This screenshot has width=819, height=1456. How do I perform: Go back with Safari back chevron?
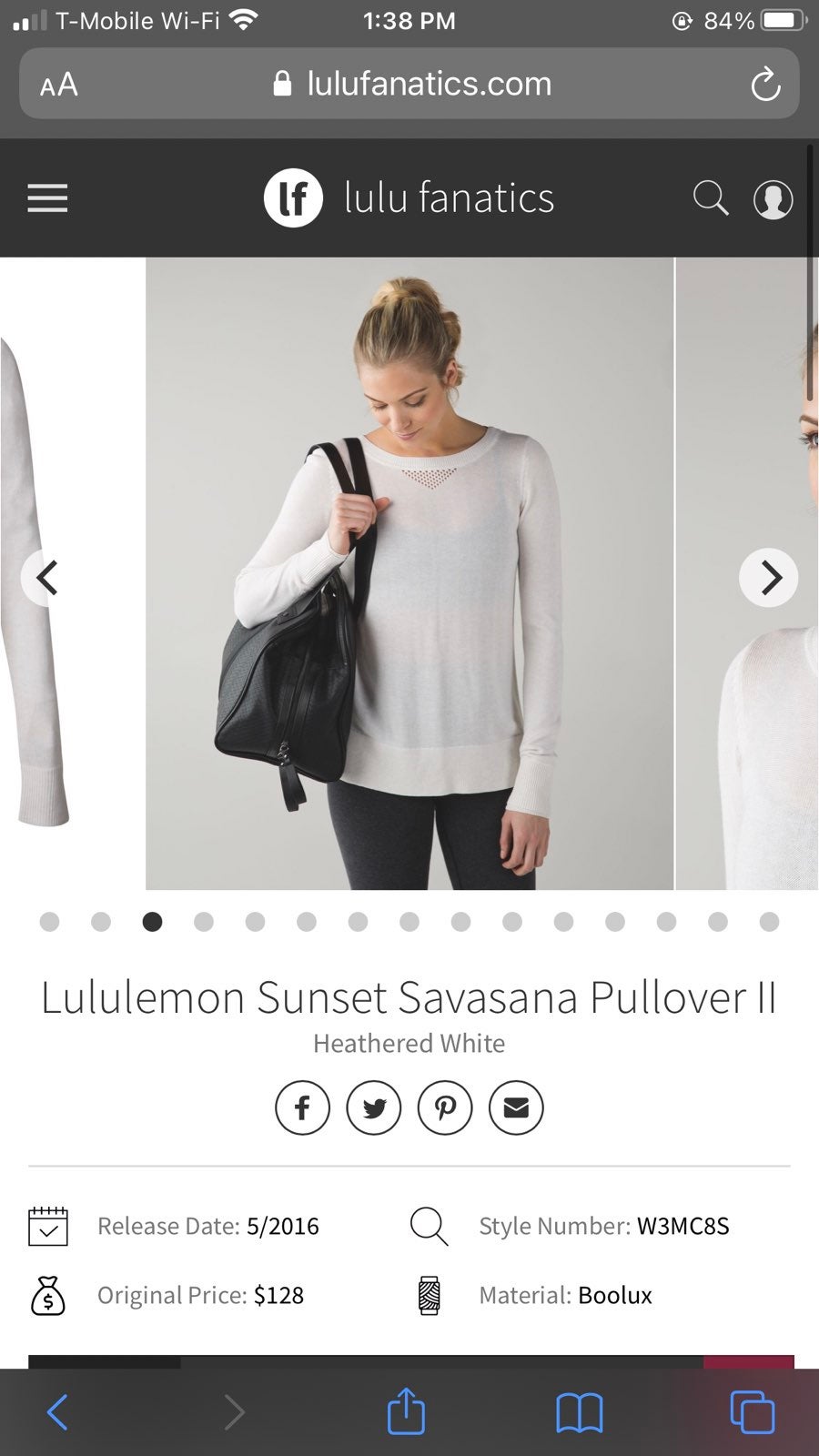point(57,1412)
